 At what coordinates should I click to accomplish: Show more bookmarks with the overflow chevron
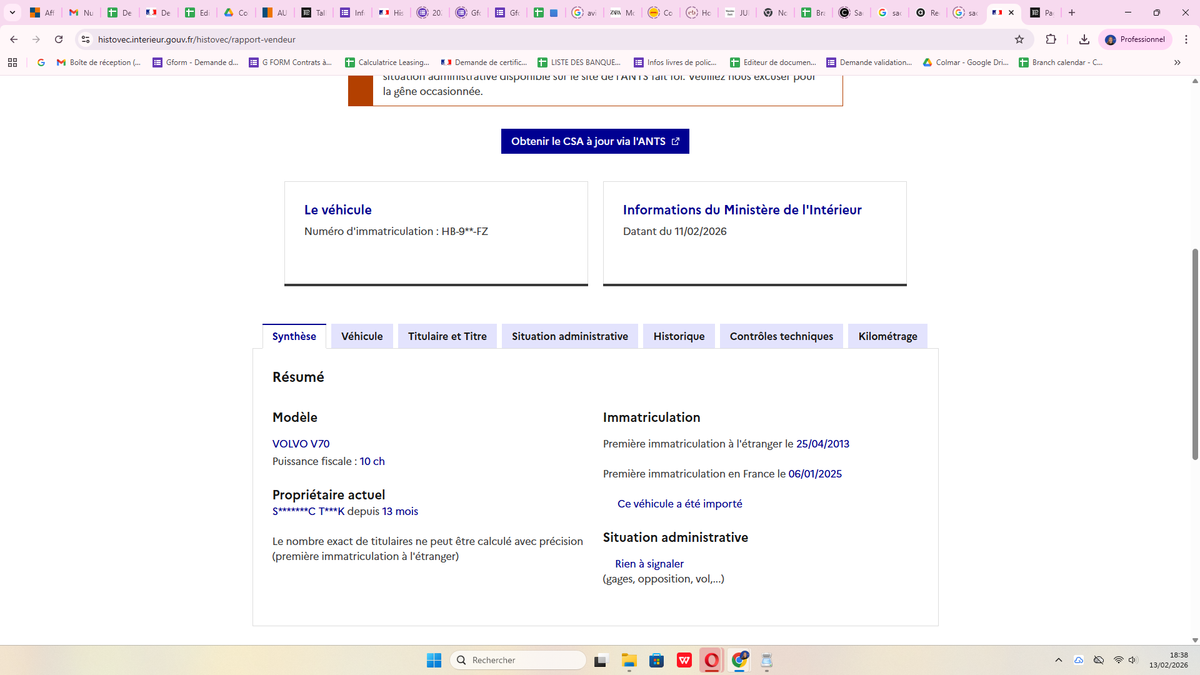tap(1177, 62)
